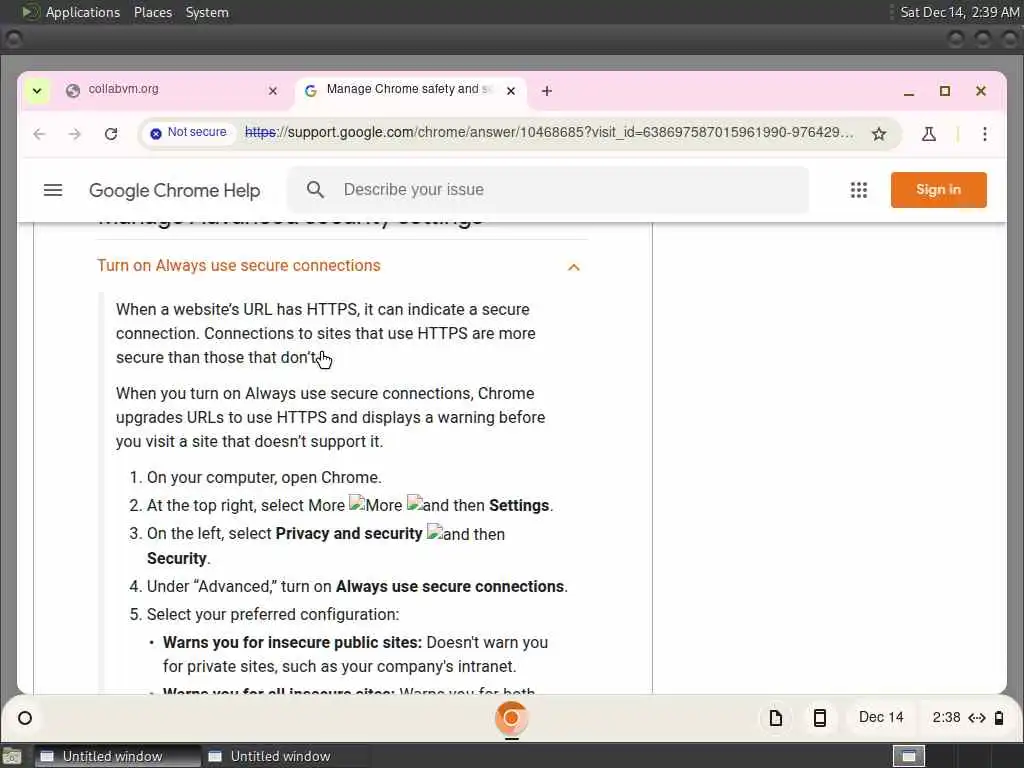Image resolution: width=1024 pixels, height=768 pixels.
Task: Click 'On your computer, open Chrome.' step
Action: (x=264, y=477)
